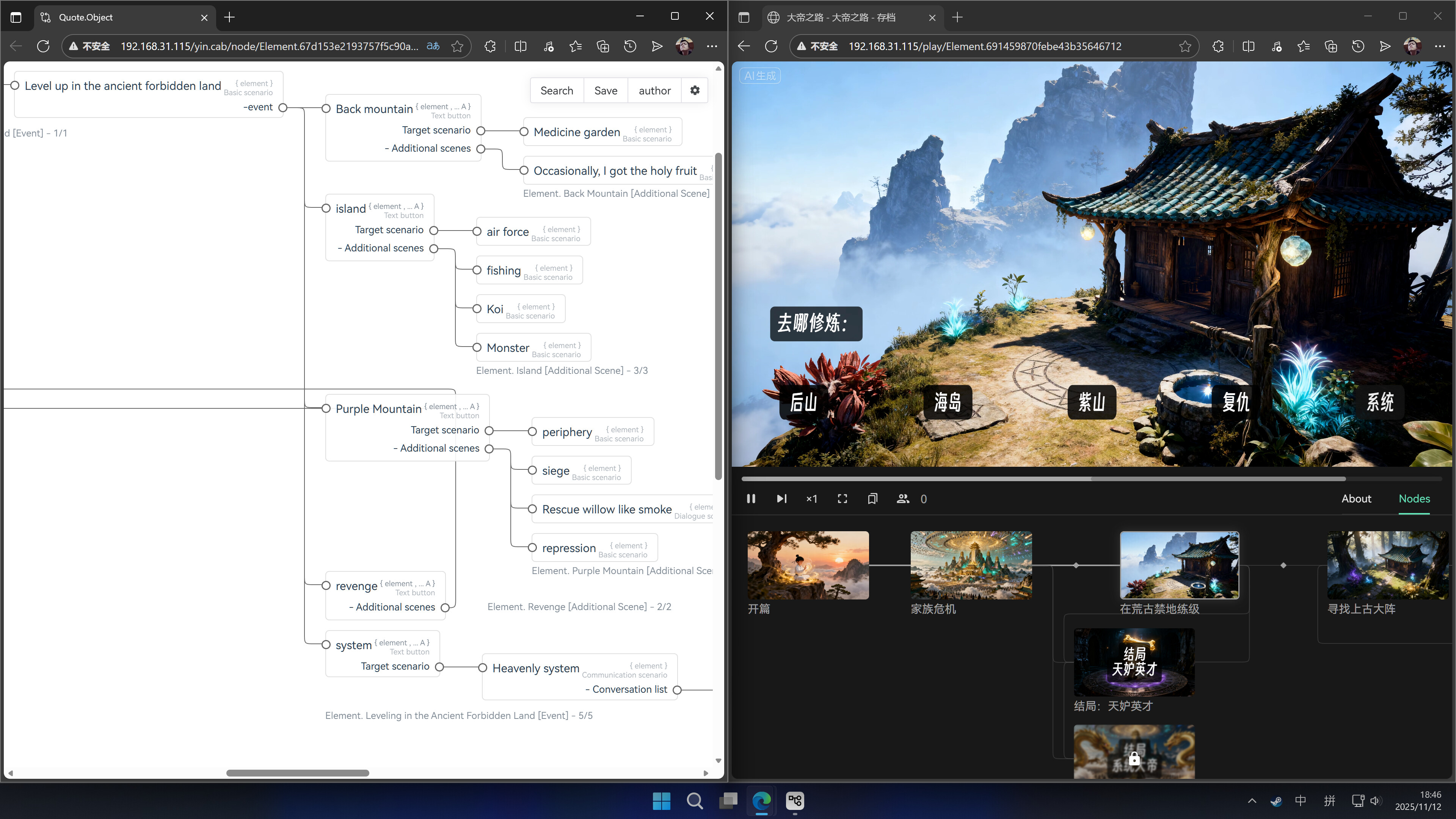The image size is (1456, 819).
Task: Click the Search button
Action: (557, 90)
